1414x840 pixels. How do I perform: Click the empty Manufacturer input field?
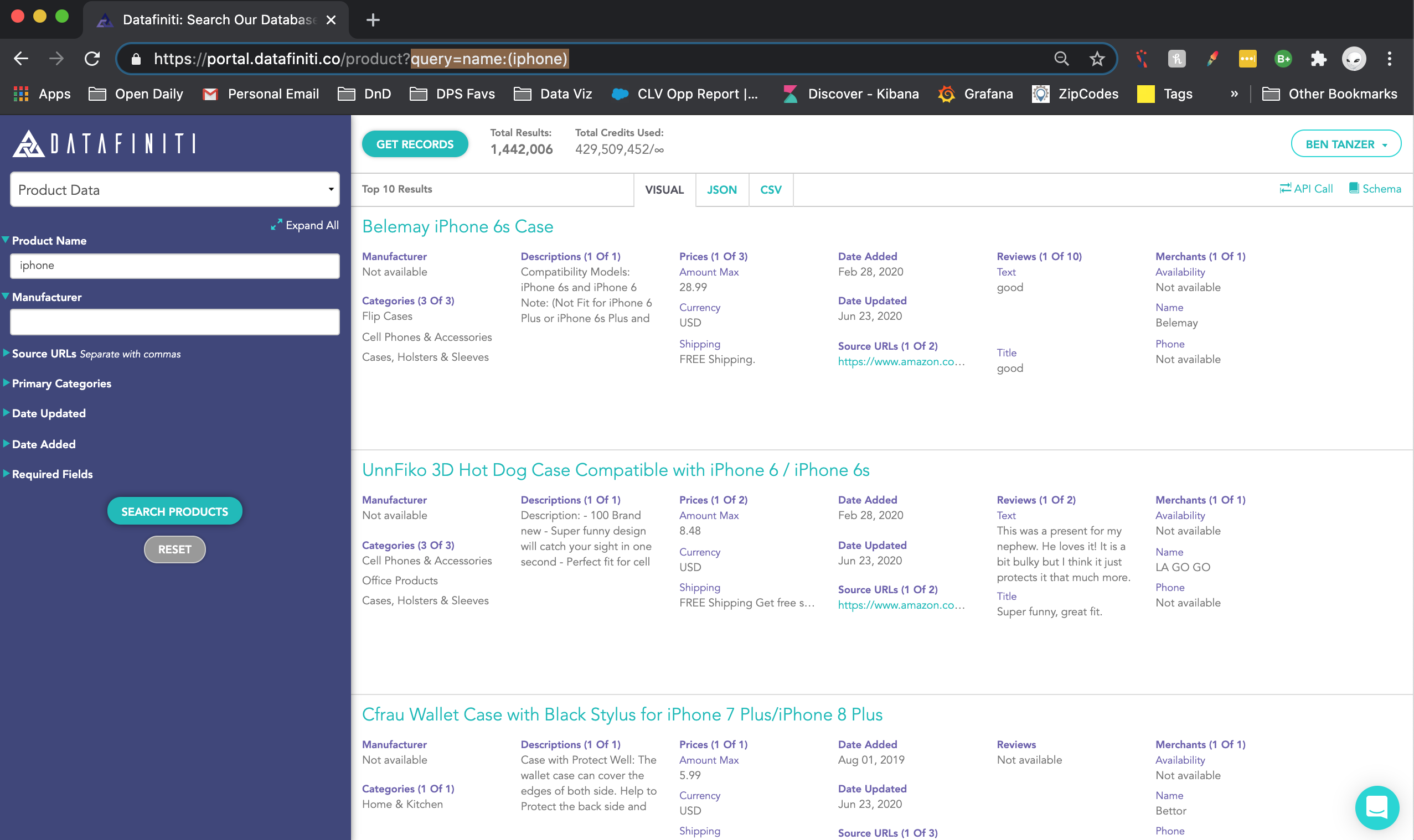174,322
